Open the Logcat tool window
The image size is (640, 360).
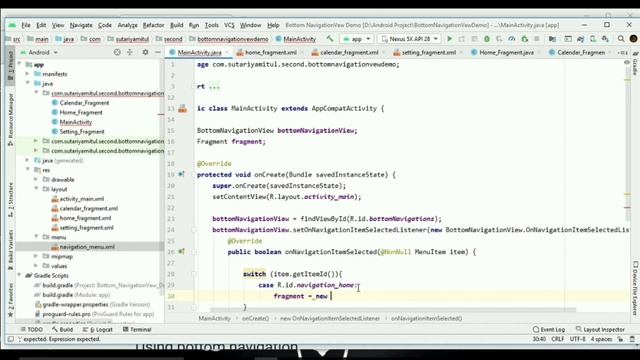coord(98,329)
